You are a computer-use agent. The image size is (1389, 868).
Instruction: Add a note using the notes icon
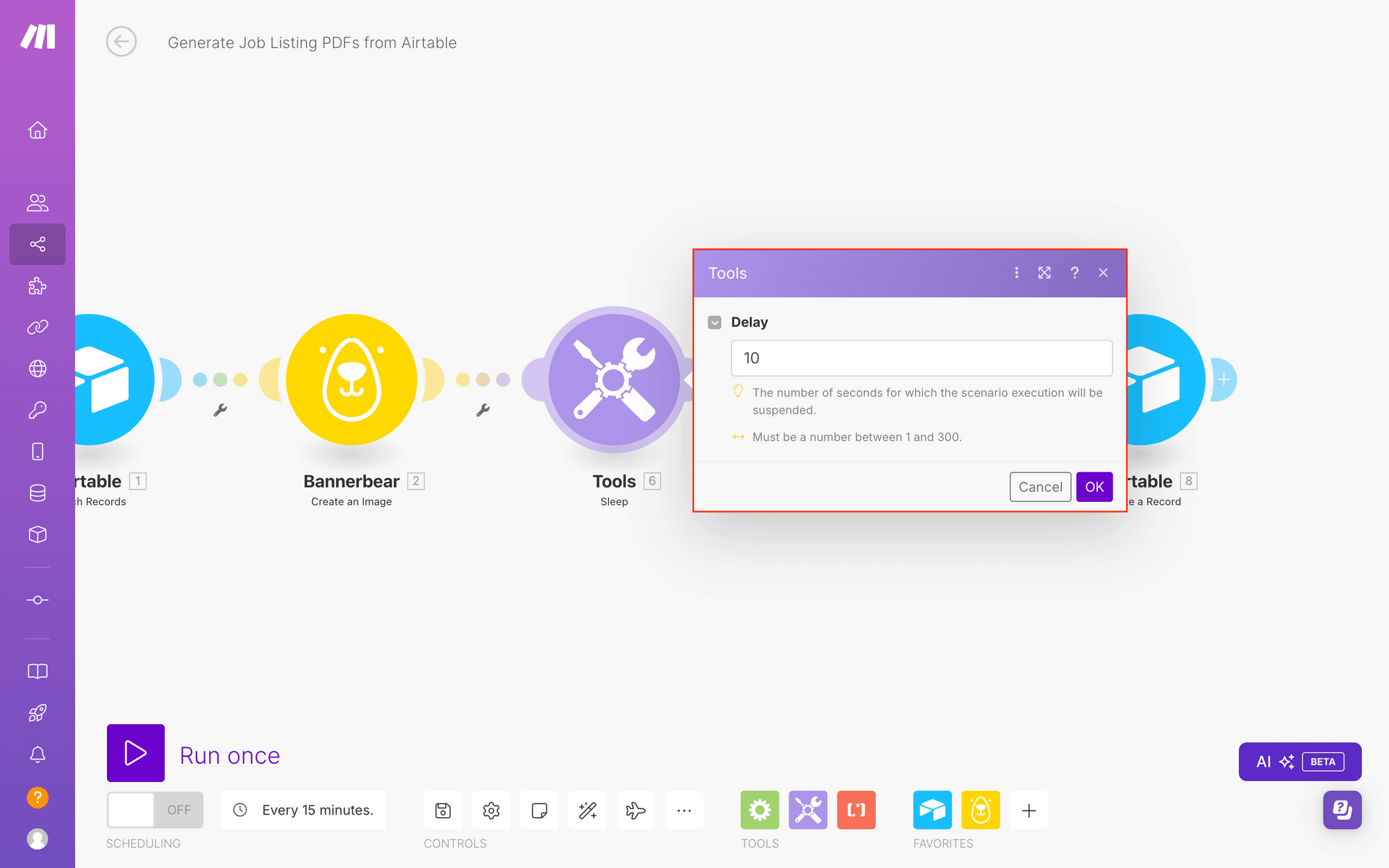(x=540, y=810)
